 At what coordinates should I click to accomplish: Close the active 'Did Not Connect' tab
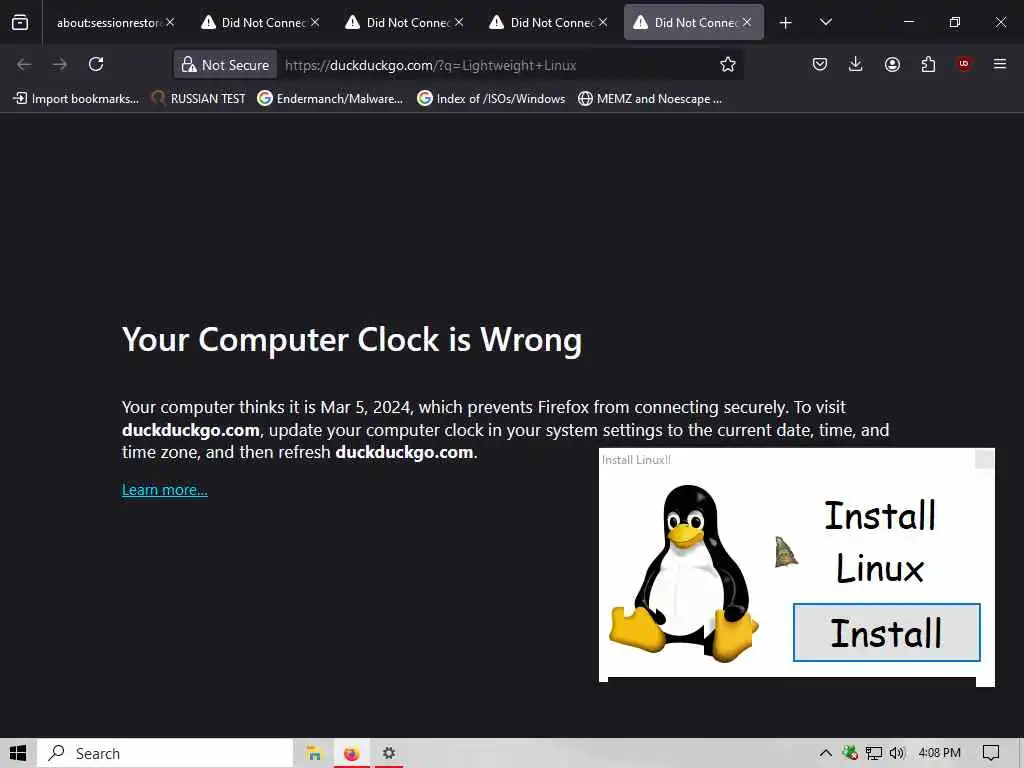(746, 22)
